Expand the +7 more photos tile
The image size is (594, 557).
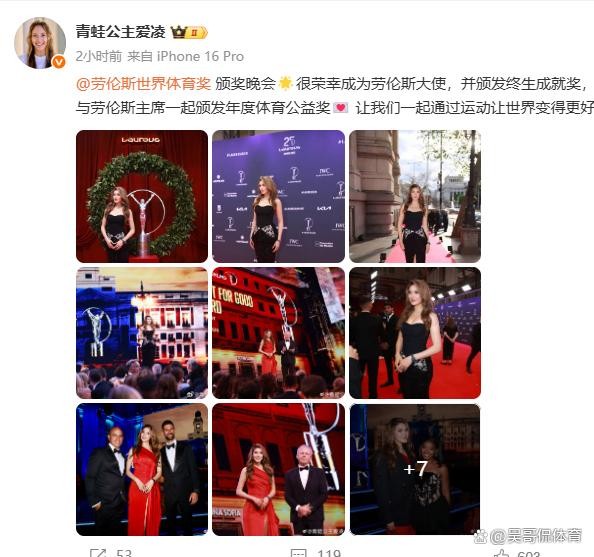tap(415, 469)
